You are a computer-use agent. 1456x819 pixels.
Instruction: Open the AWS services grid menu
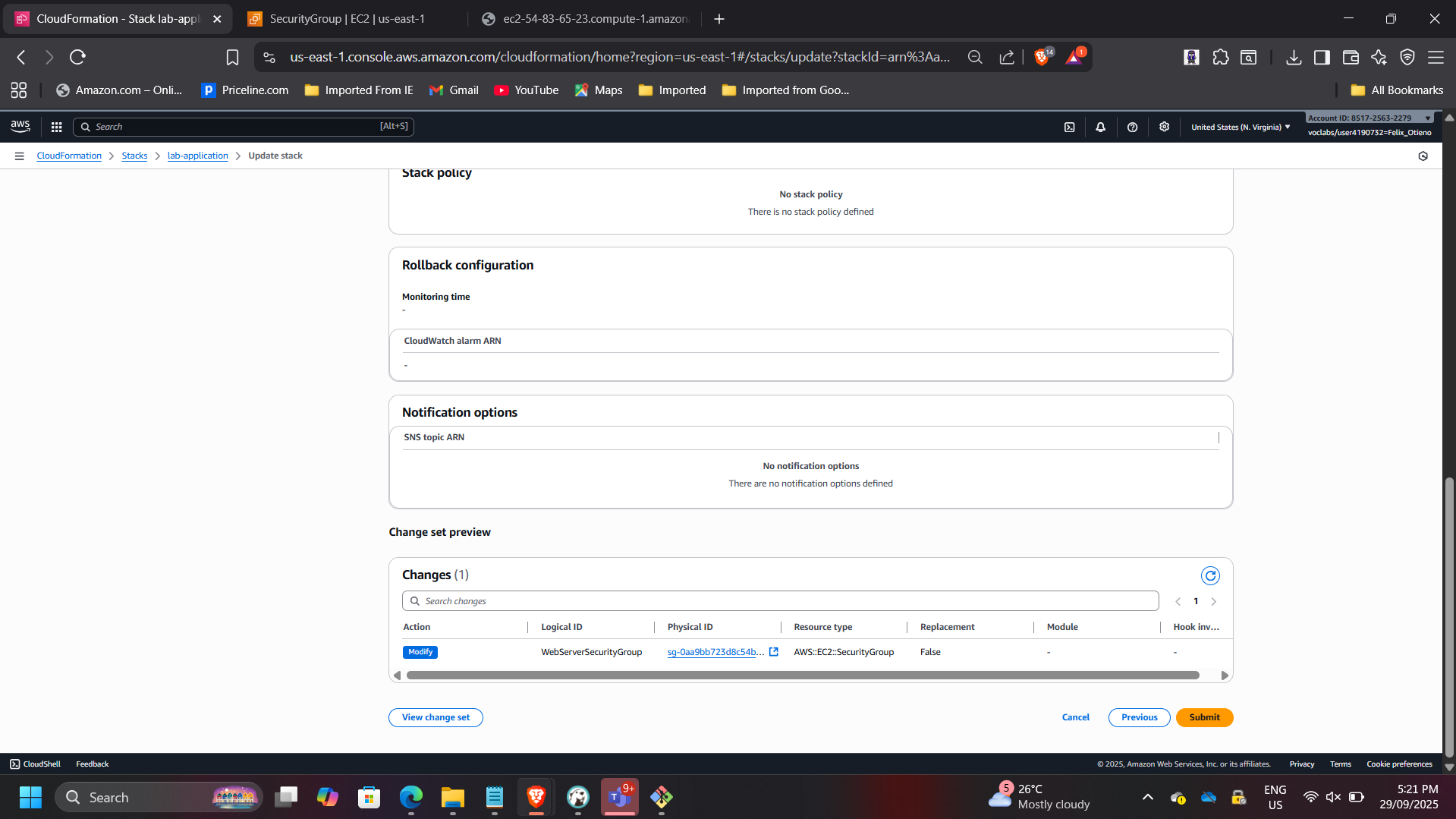[56, 127]
